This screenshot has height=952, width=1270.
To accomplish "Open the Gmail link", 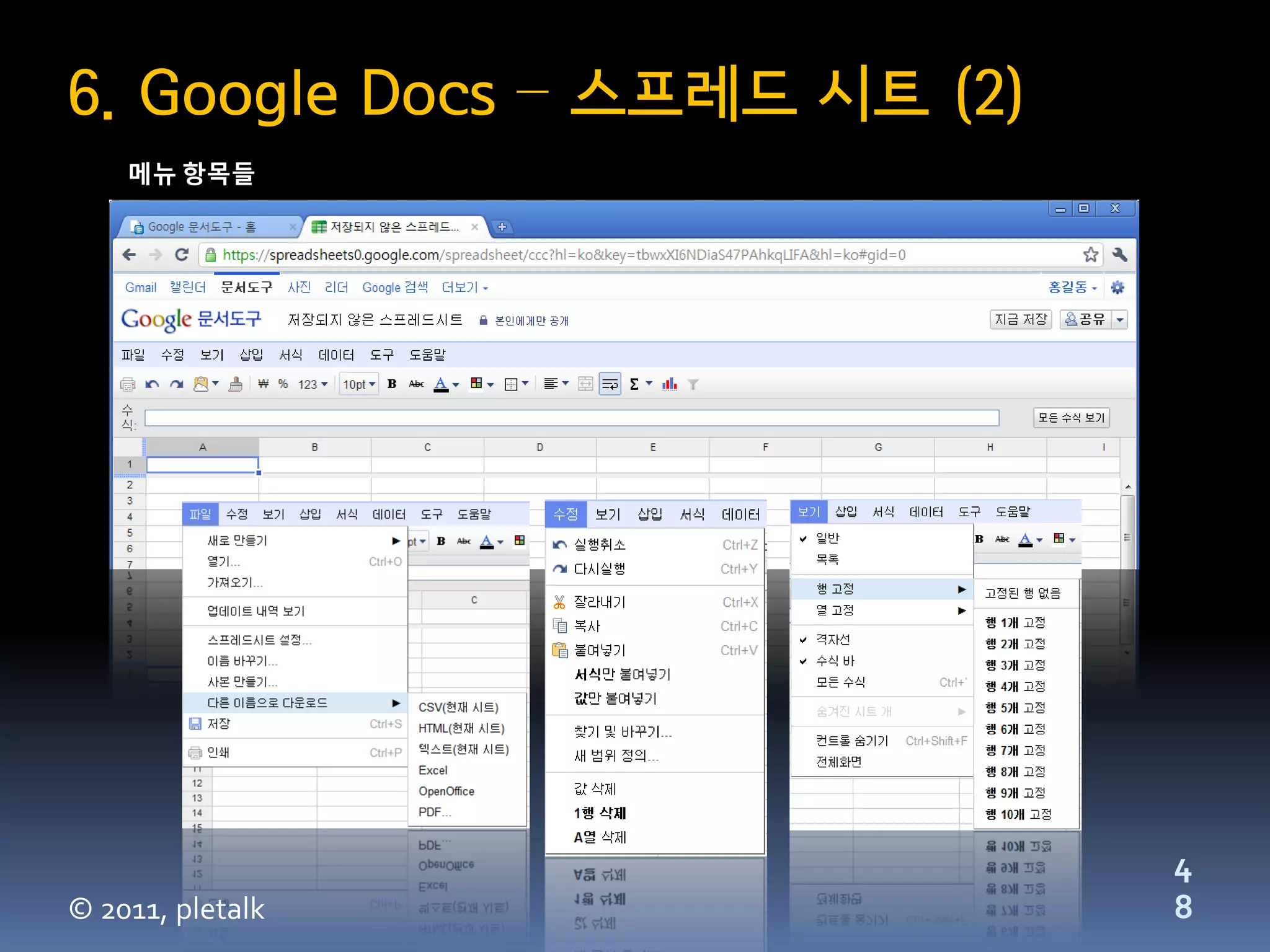I will coord(141,288).
